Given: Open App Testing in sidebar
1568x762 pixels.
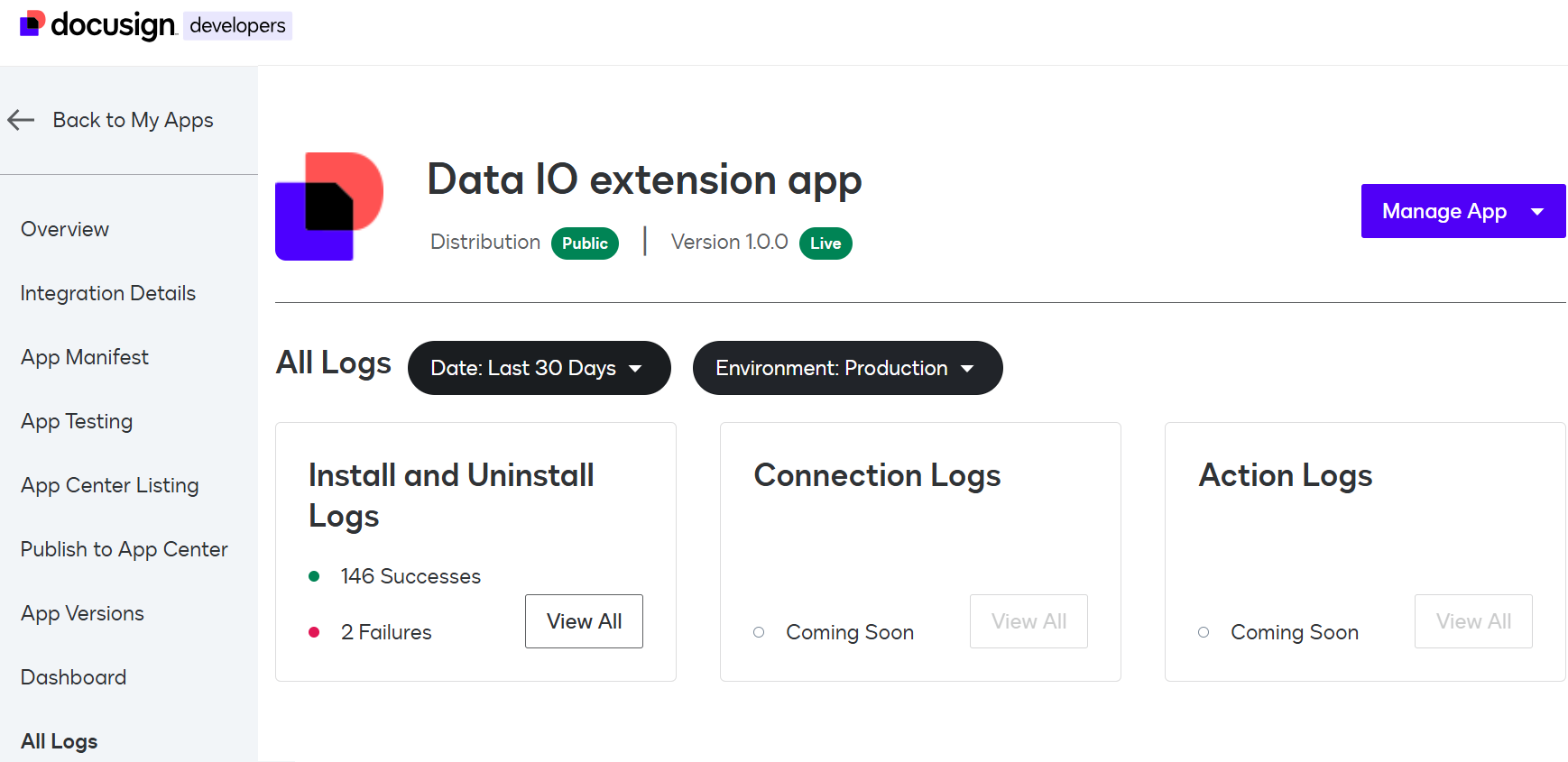Looking at the screenshot, I should click(x=77, y=421).
